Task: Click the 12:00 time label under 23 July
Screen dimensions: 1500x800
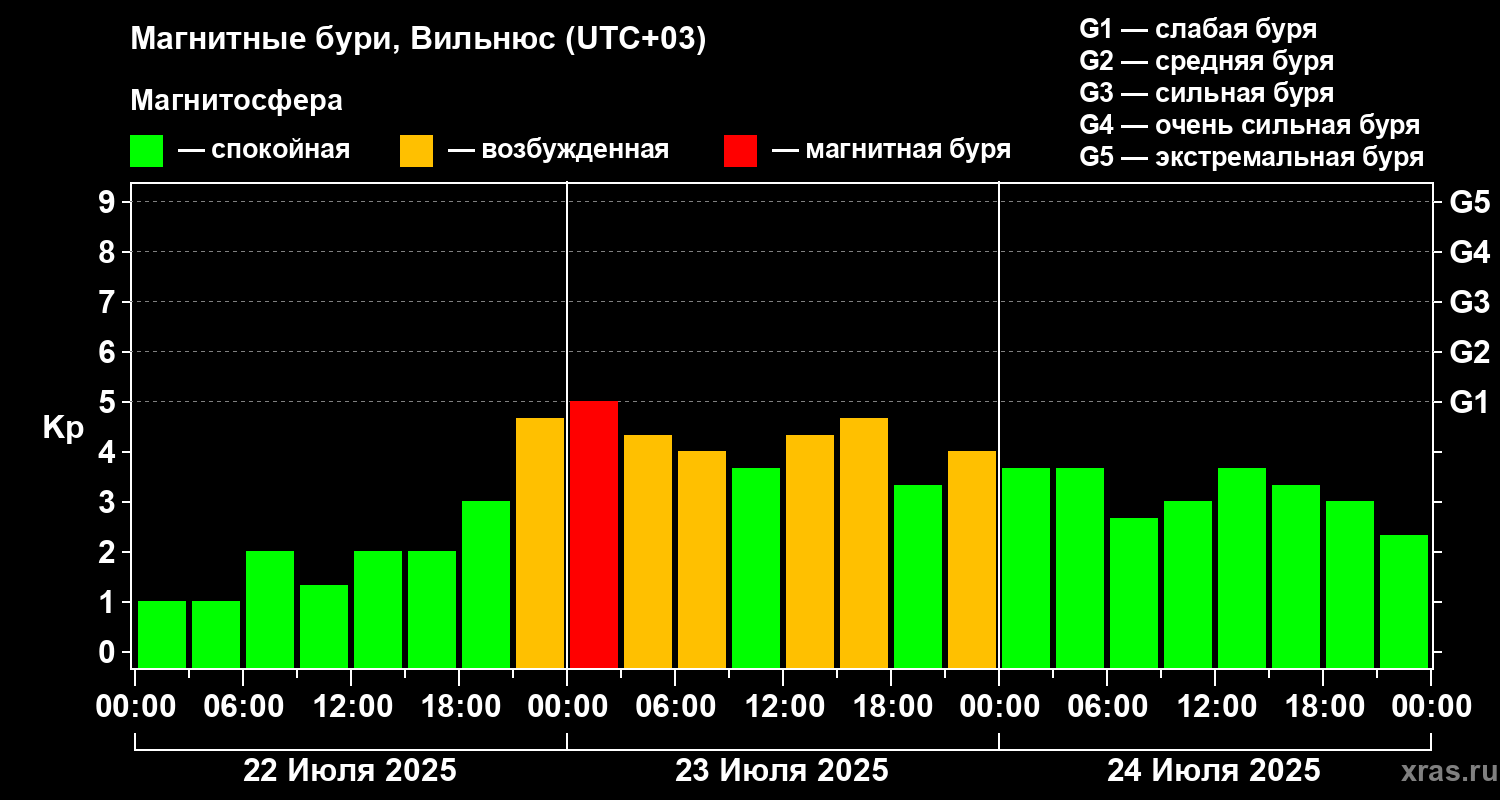Action: pos(784,707)
